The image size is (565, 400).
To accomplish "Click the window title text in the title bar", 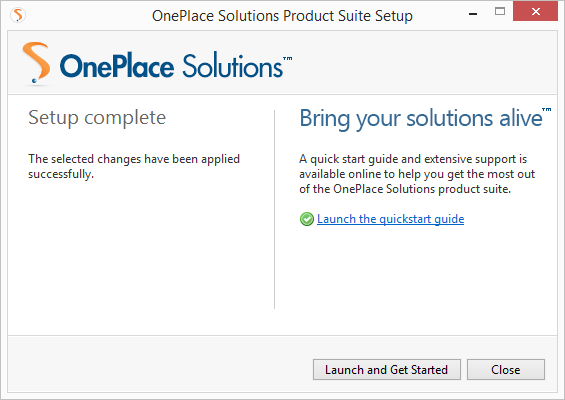I will point(282,16).
